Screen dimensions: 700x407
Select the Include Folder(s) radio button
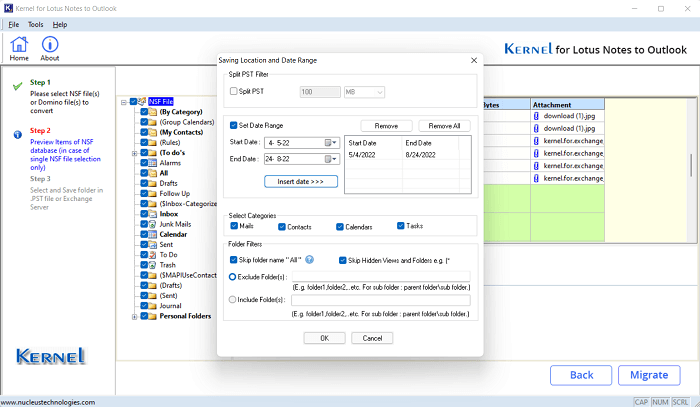pos(232,299)
